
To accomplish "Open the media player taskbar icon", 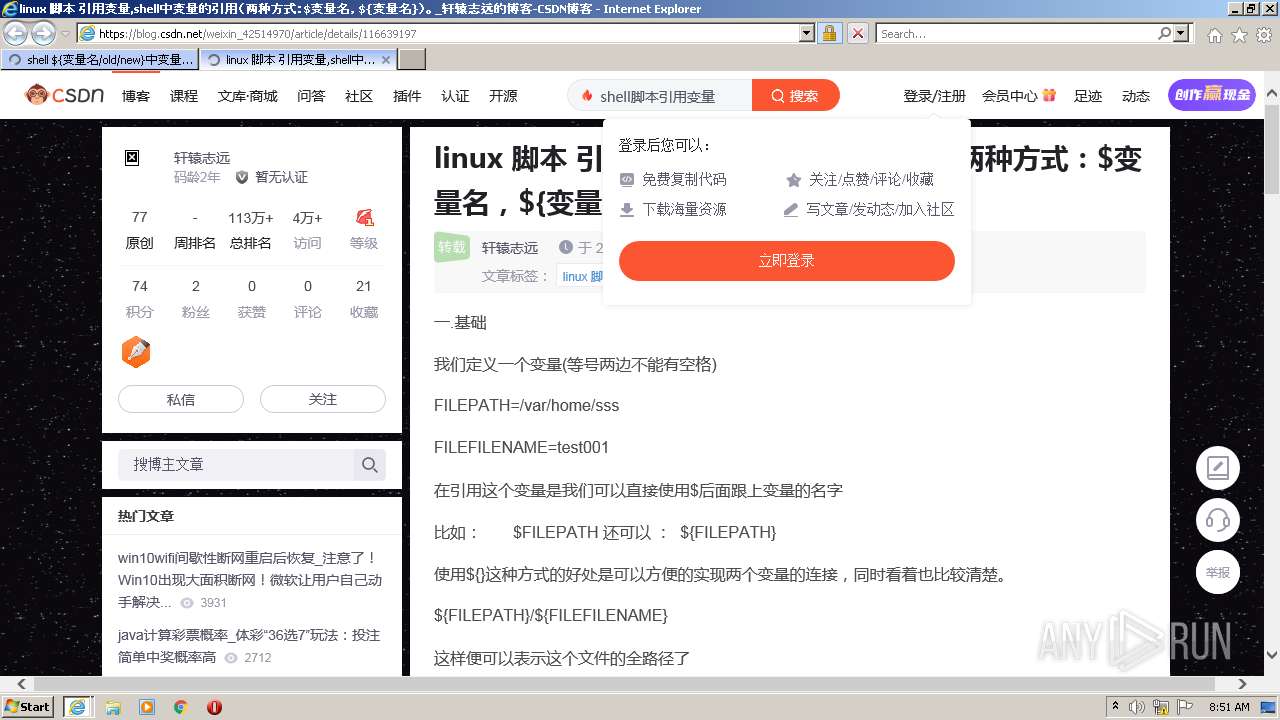I will [x=147, y=707].
